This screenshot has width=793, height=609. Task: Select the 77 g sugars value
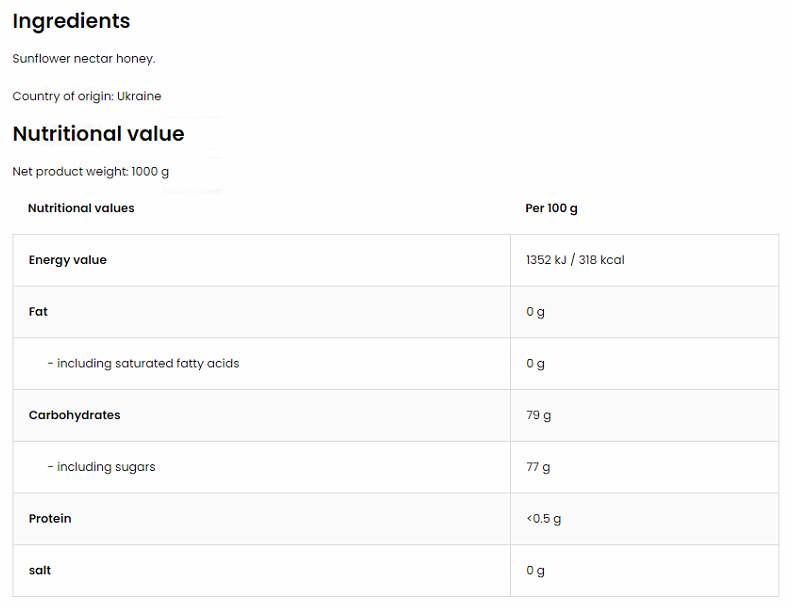click(538, 467)
